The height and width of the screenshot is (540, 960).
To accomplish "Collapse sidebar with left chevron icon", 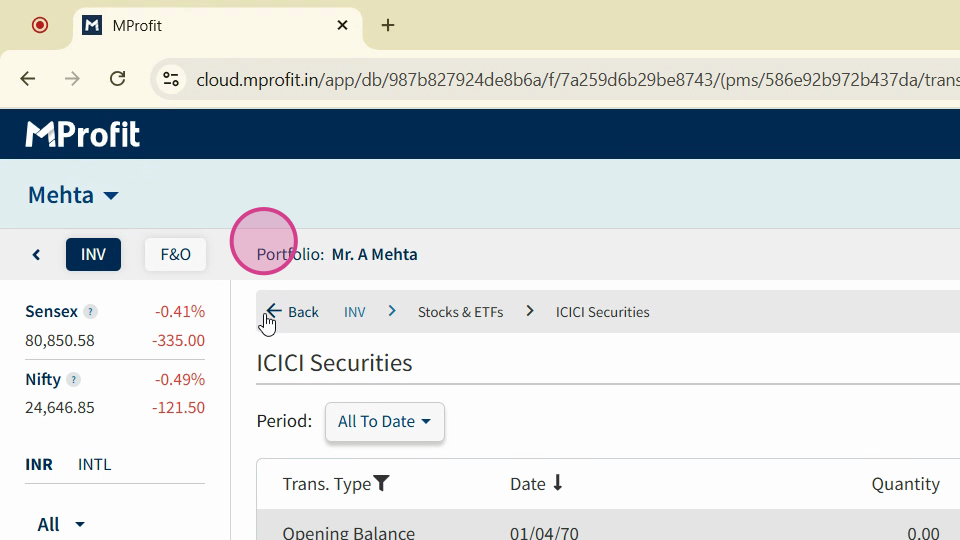I will tap(36, 255).
